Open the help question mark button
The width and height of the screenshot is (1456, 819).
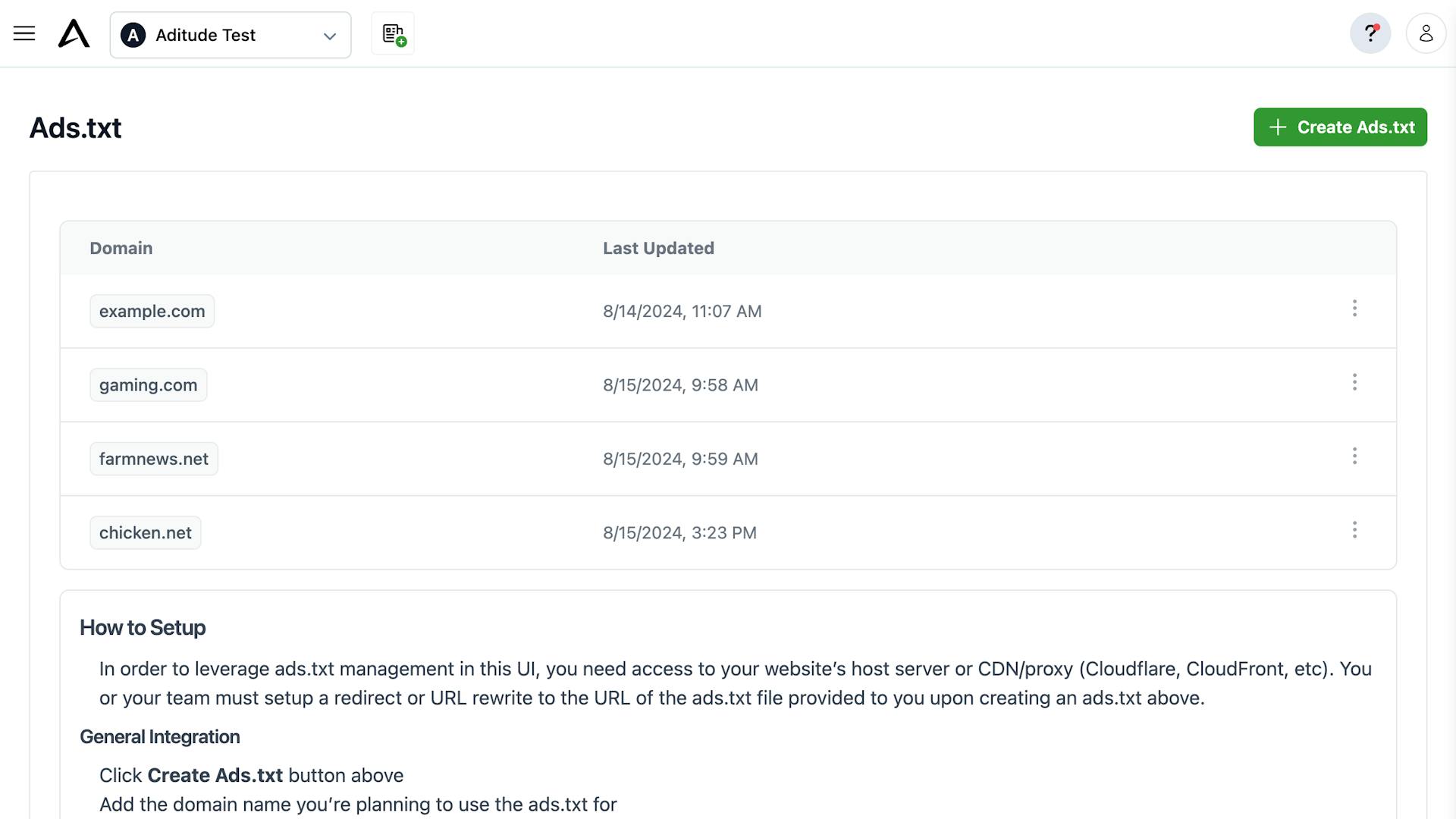pos(1370,34)
